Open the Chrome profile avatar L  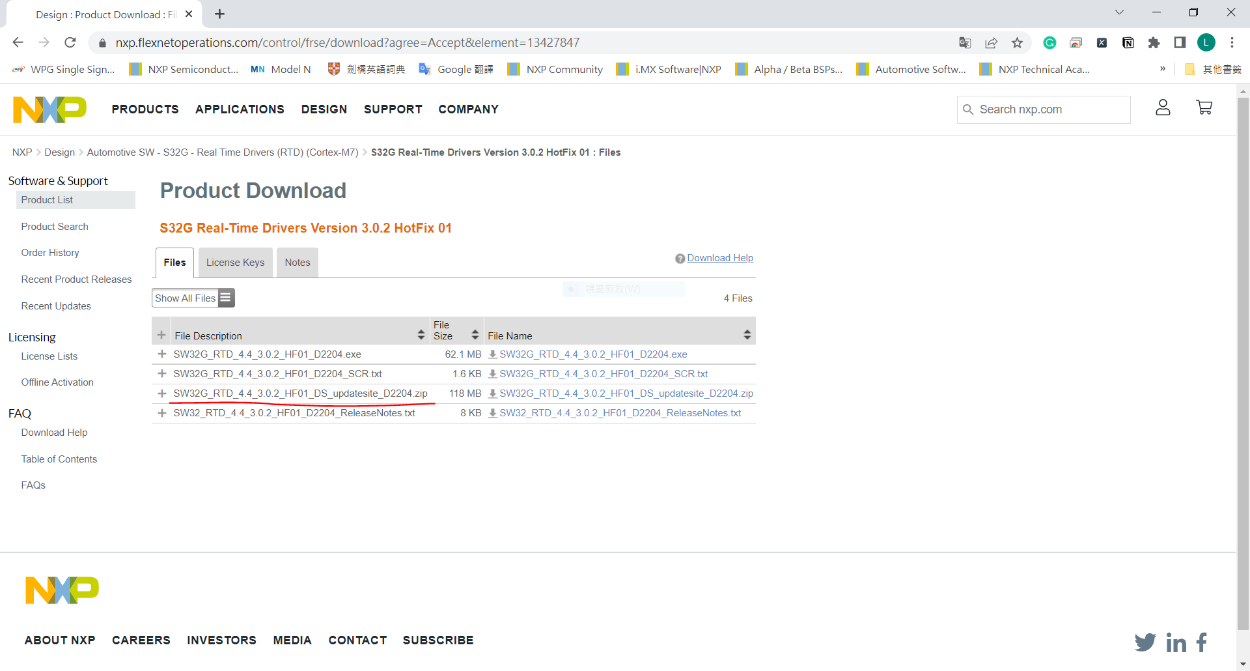[x=1206, y=43]
